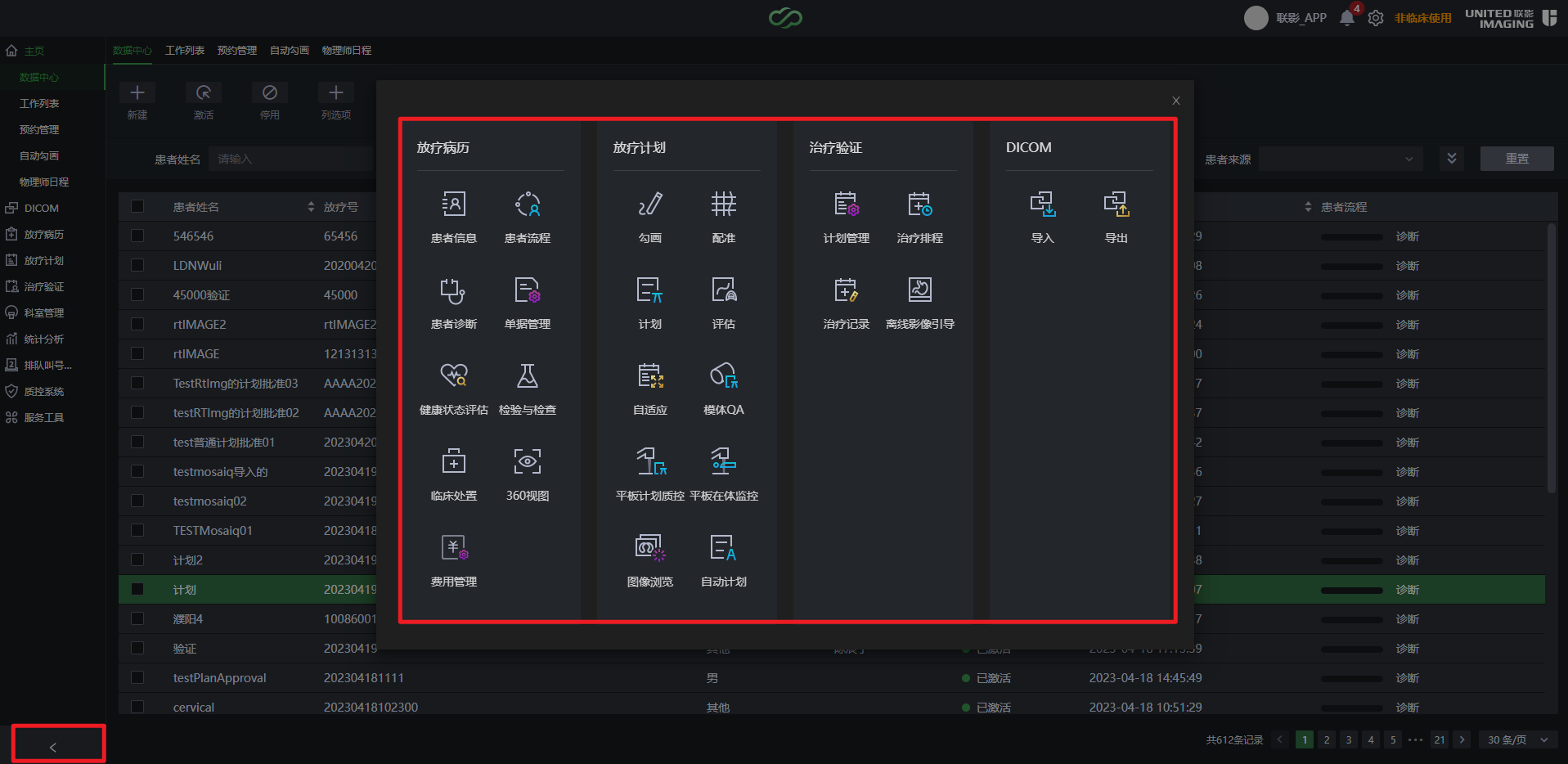Check the box beside LDNWuli row
The width and height of the screenshot is (1568, 764).
137,266
